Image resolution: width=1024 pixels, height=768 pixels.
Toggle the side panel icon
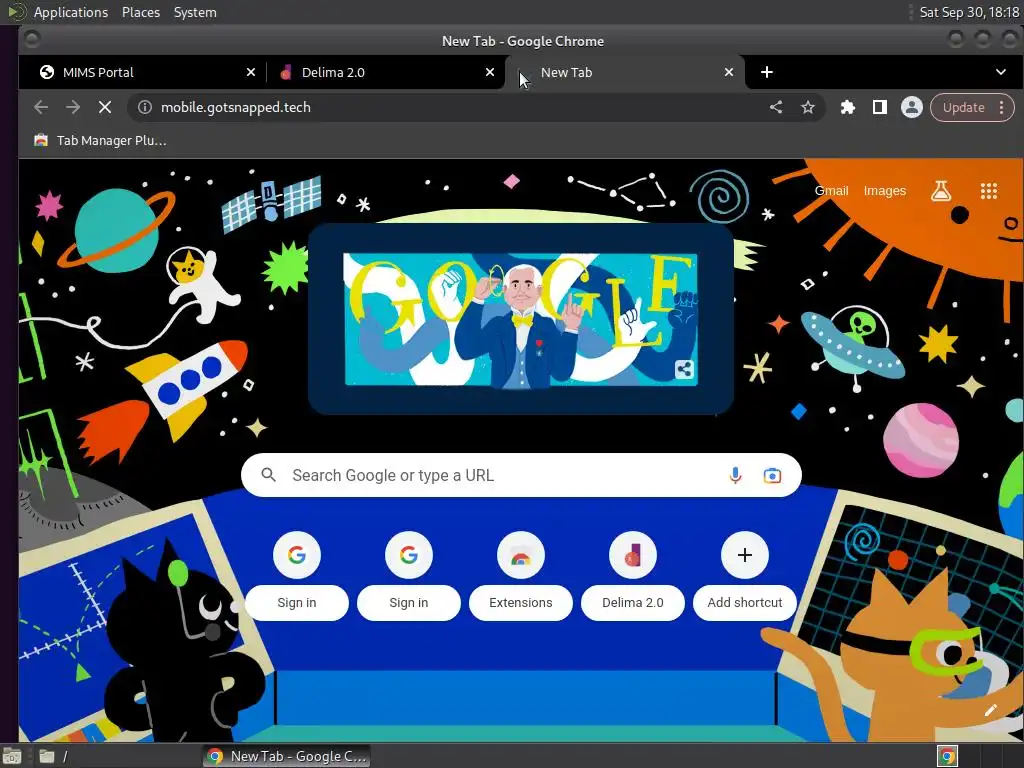point(880,107)
